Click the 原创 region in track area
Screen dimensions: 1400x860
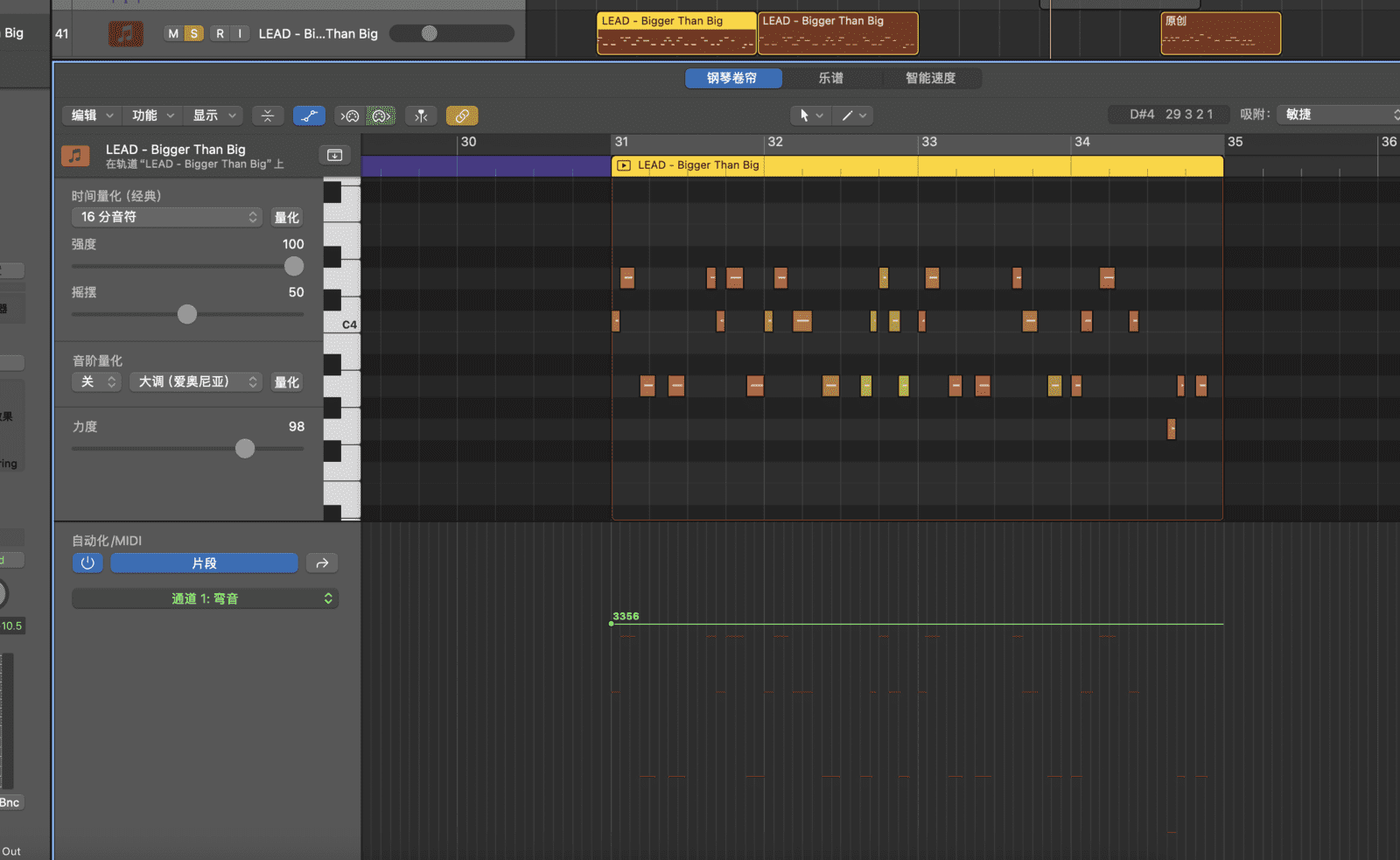coord(1221,33)
